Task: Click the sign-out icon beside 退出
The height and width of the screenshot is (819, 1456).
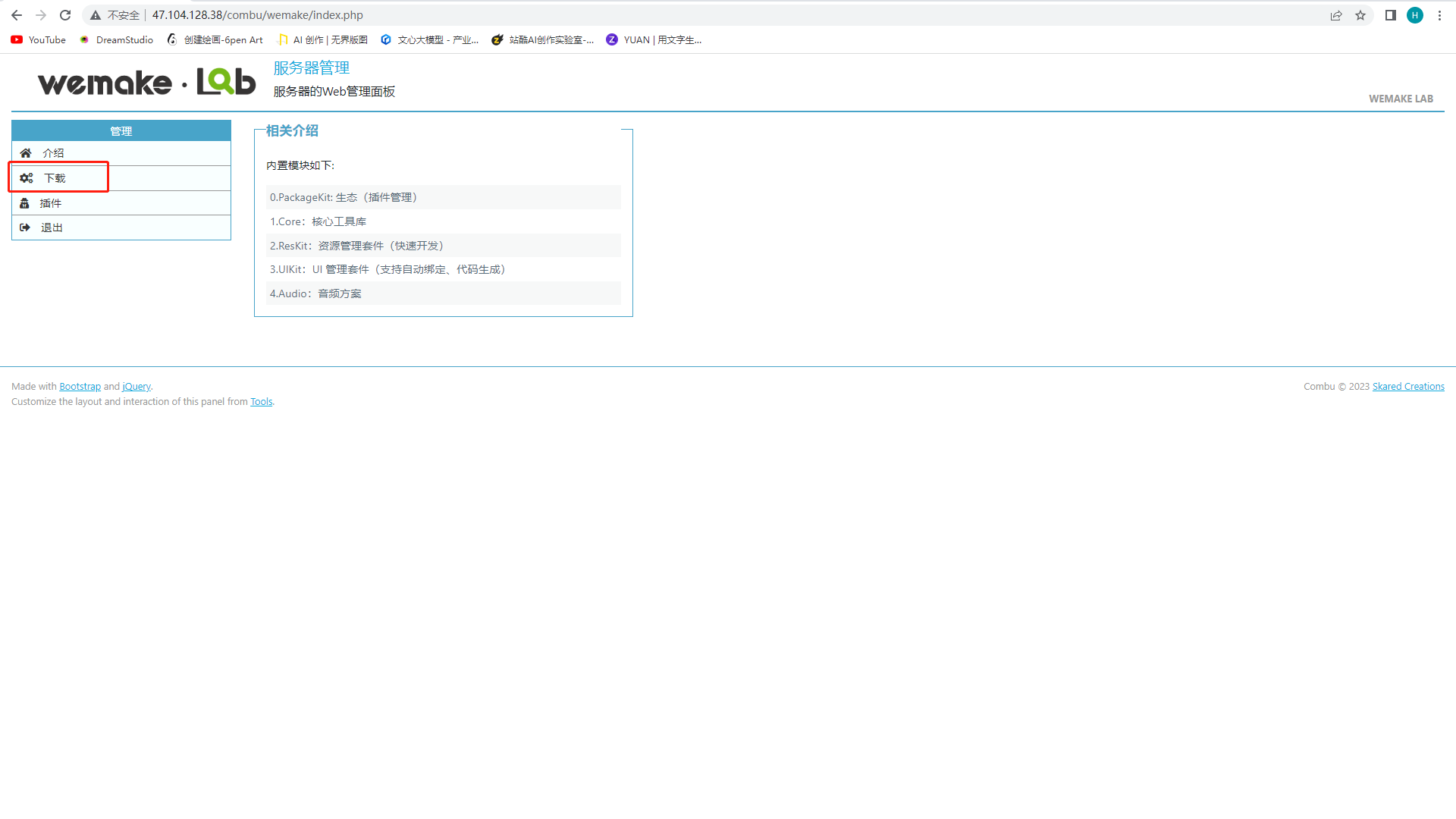Action: coord(25,227)
